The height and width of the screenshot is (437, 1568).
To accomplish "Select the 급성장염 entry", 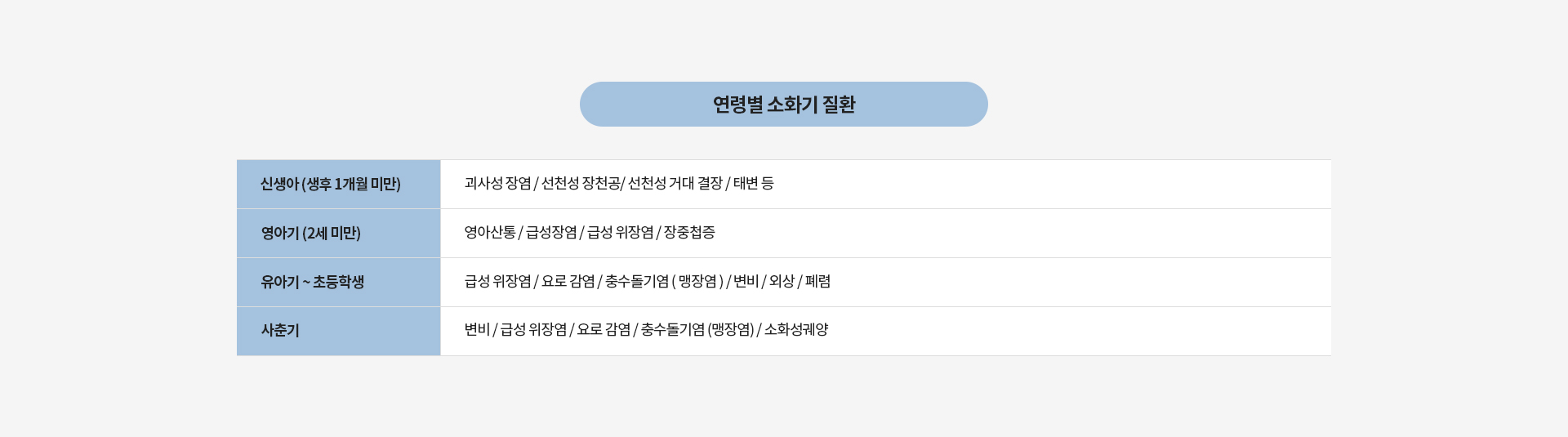I will click(x=551, y=233).
